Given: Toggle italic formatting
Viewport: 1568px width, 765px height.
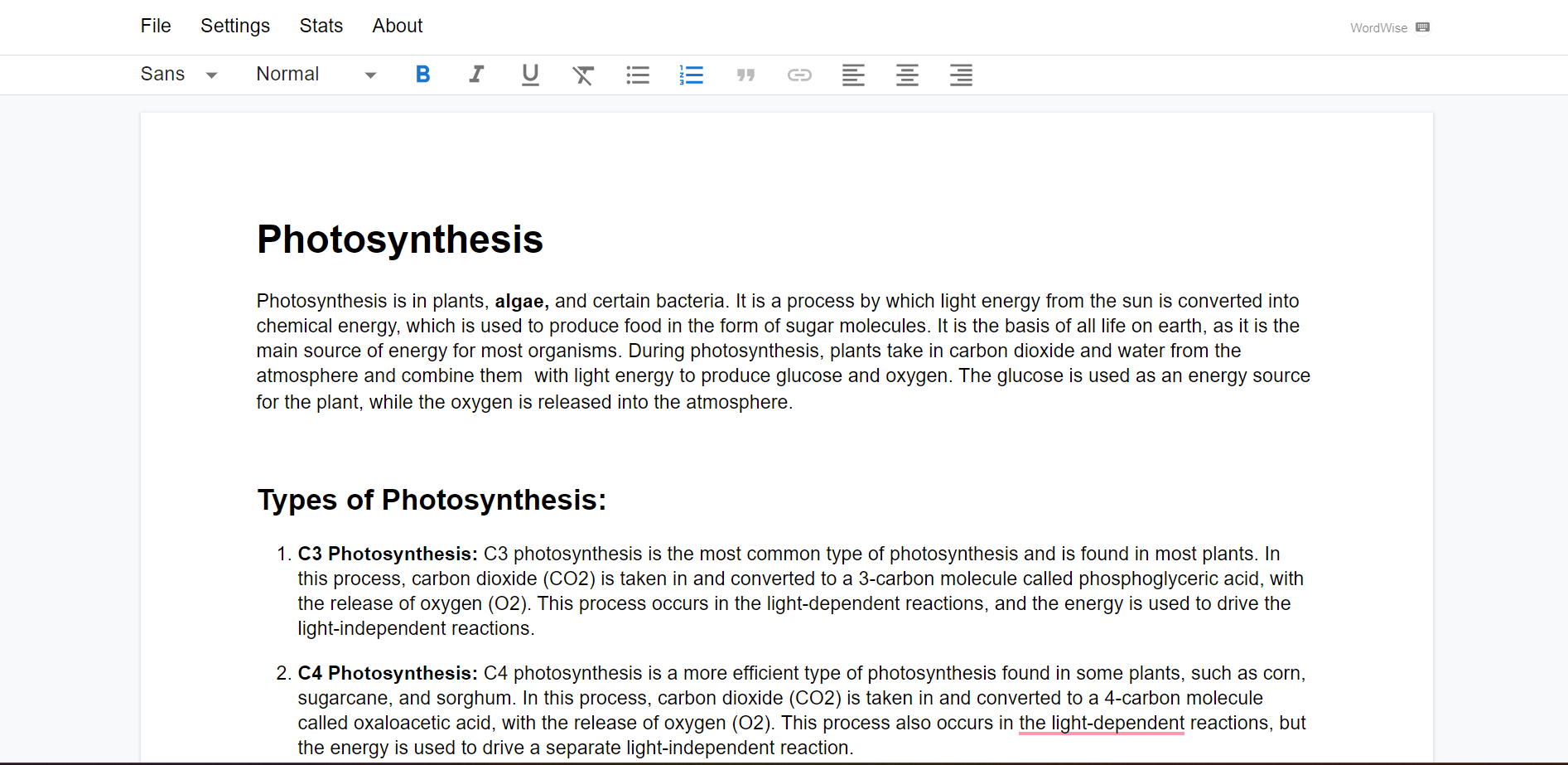Looking at the screenshot, I should [x=476, y=75].
